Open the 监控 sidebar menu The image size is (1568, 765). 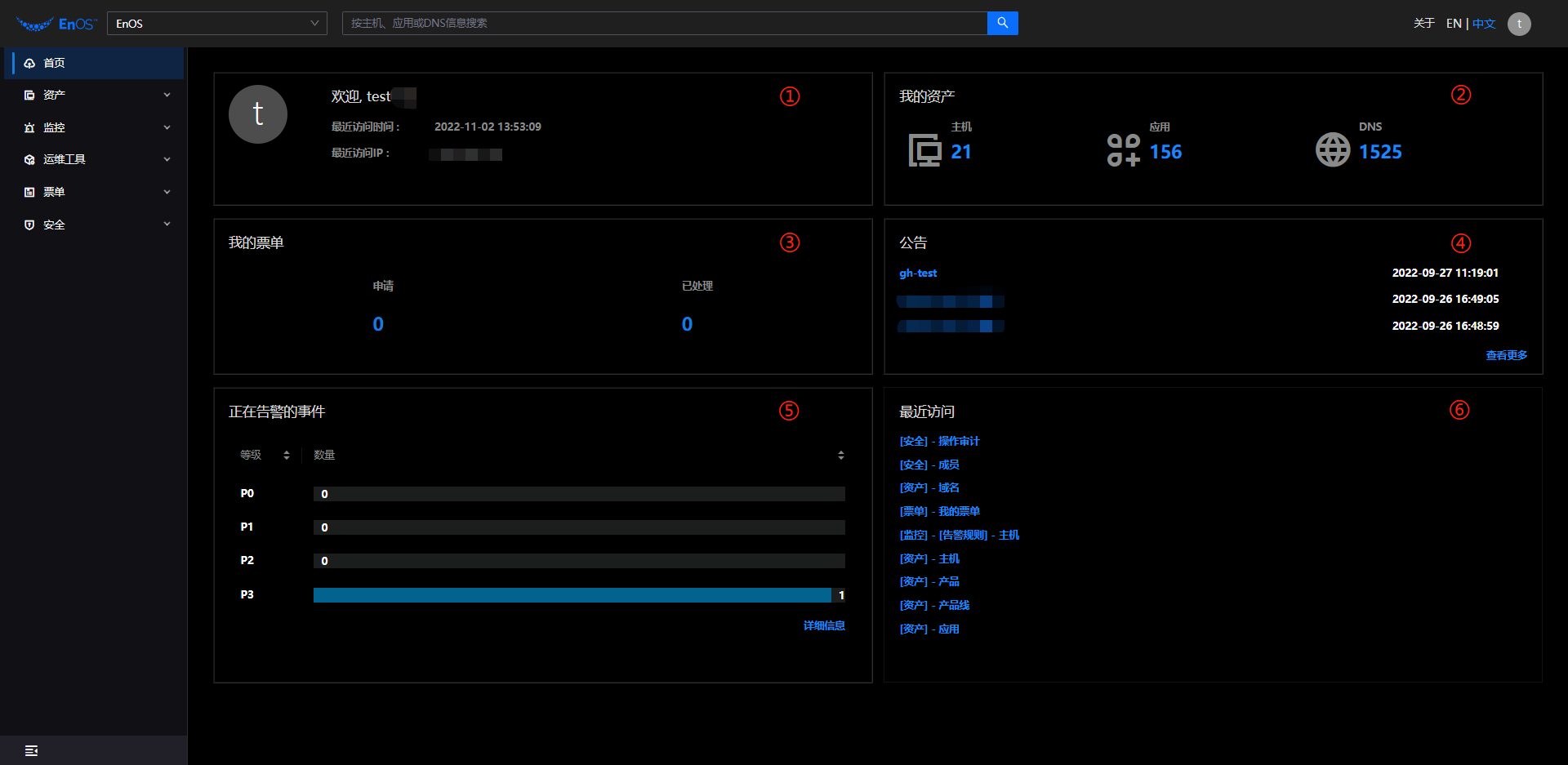pyautogui.click(x=94, y=127)
